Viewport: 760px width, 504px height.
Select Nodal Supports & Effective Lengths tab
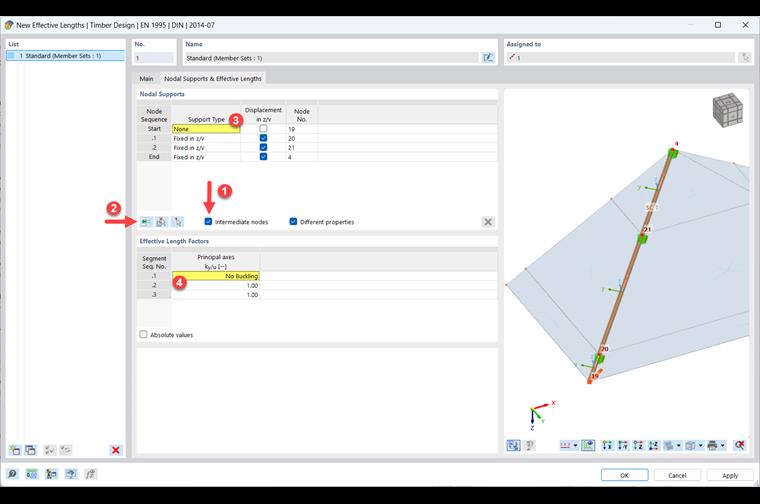coord(213,79)
